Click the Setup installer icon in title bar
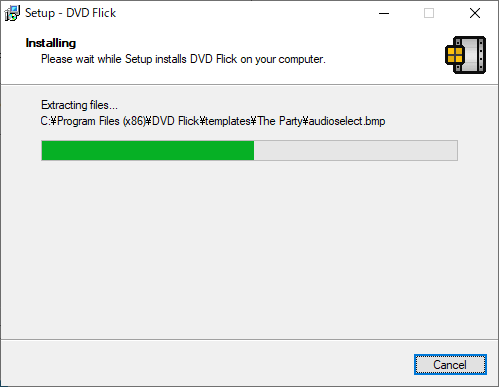This screenshot has height=387, width=499. point(12,13)
